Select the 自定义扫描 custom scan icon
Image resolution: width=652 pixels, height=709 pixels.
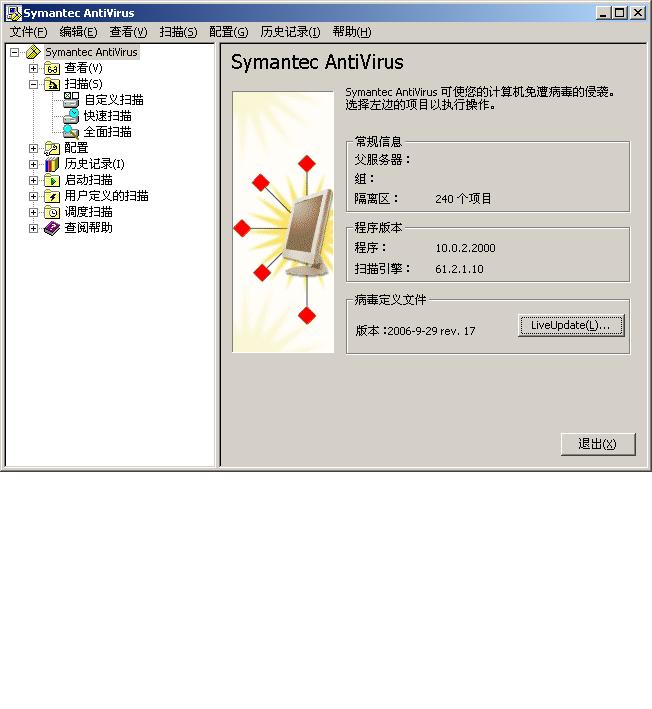[x=71, y=100]
